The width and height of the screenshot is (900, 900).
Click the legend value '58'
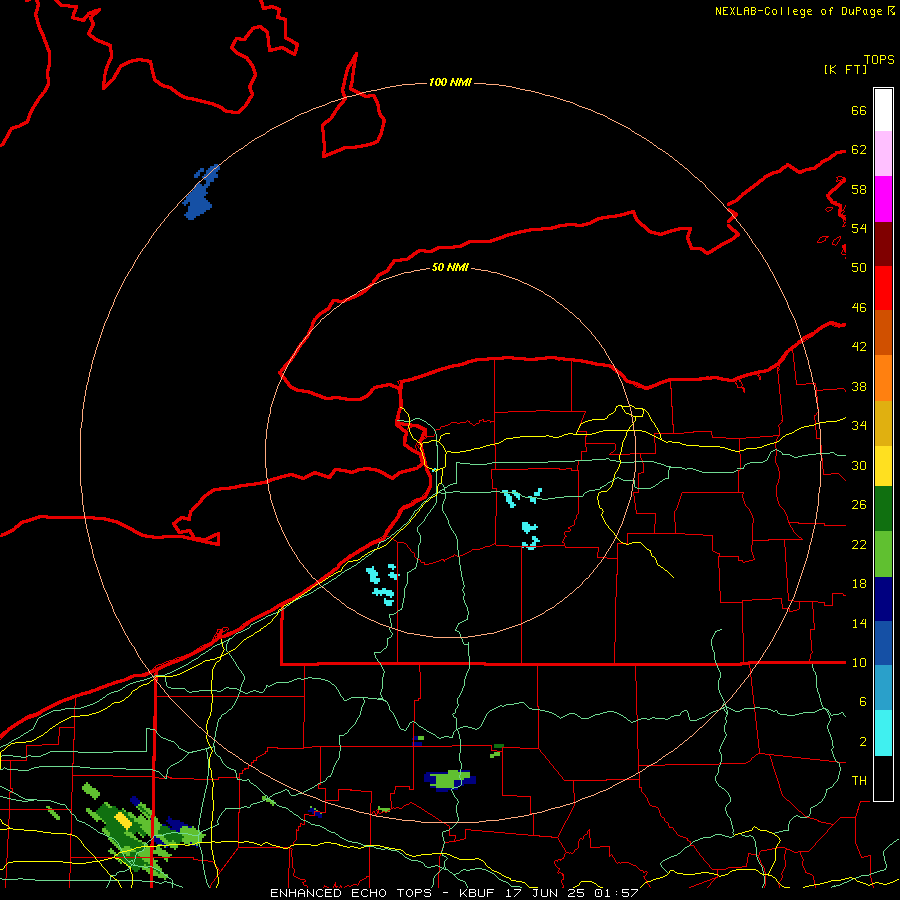coord(859,189)
